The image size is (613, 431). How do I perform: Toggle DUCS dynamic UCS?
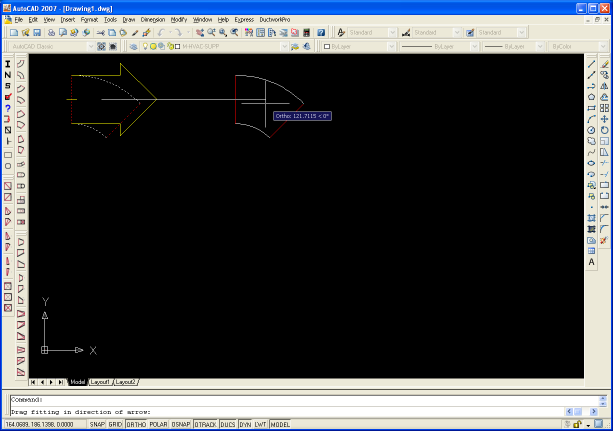coord(228,424)
